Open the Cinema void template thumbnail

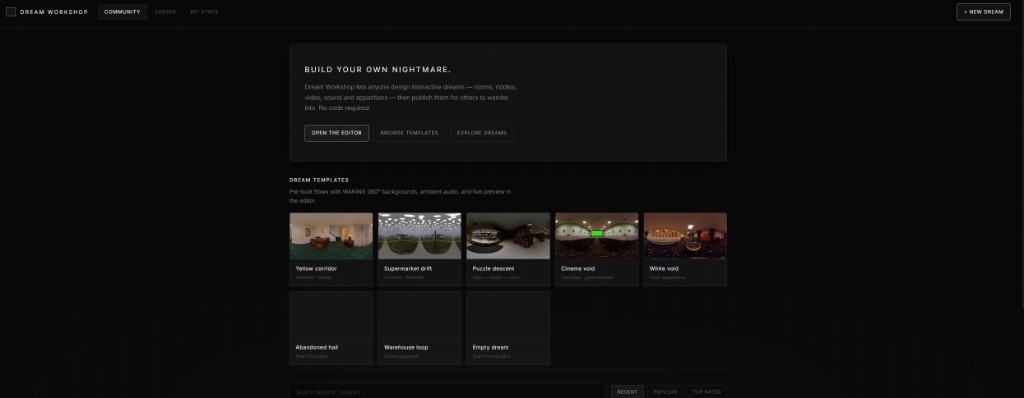597,236
